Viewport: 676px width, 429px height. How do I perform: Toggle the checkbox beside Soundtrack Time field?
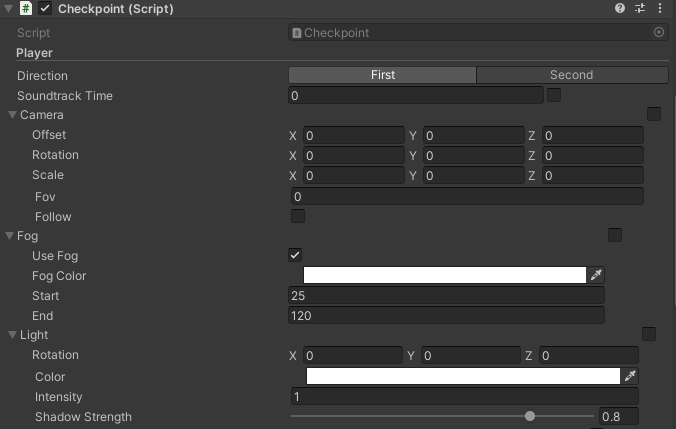(554, 95)
